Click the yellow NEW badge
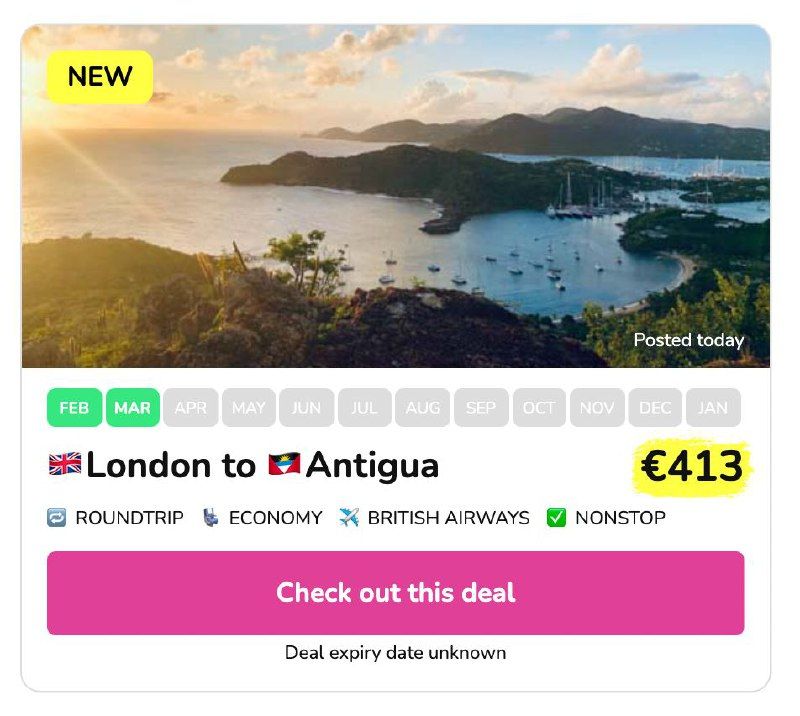 pyautogui.click(x=100, y=77)
